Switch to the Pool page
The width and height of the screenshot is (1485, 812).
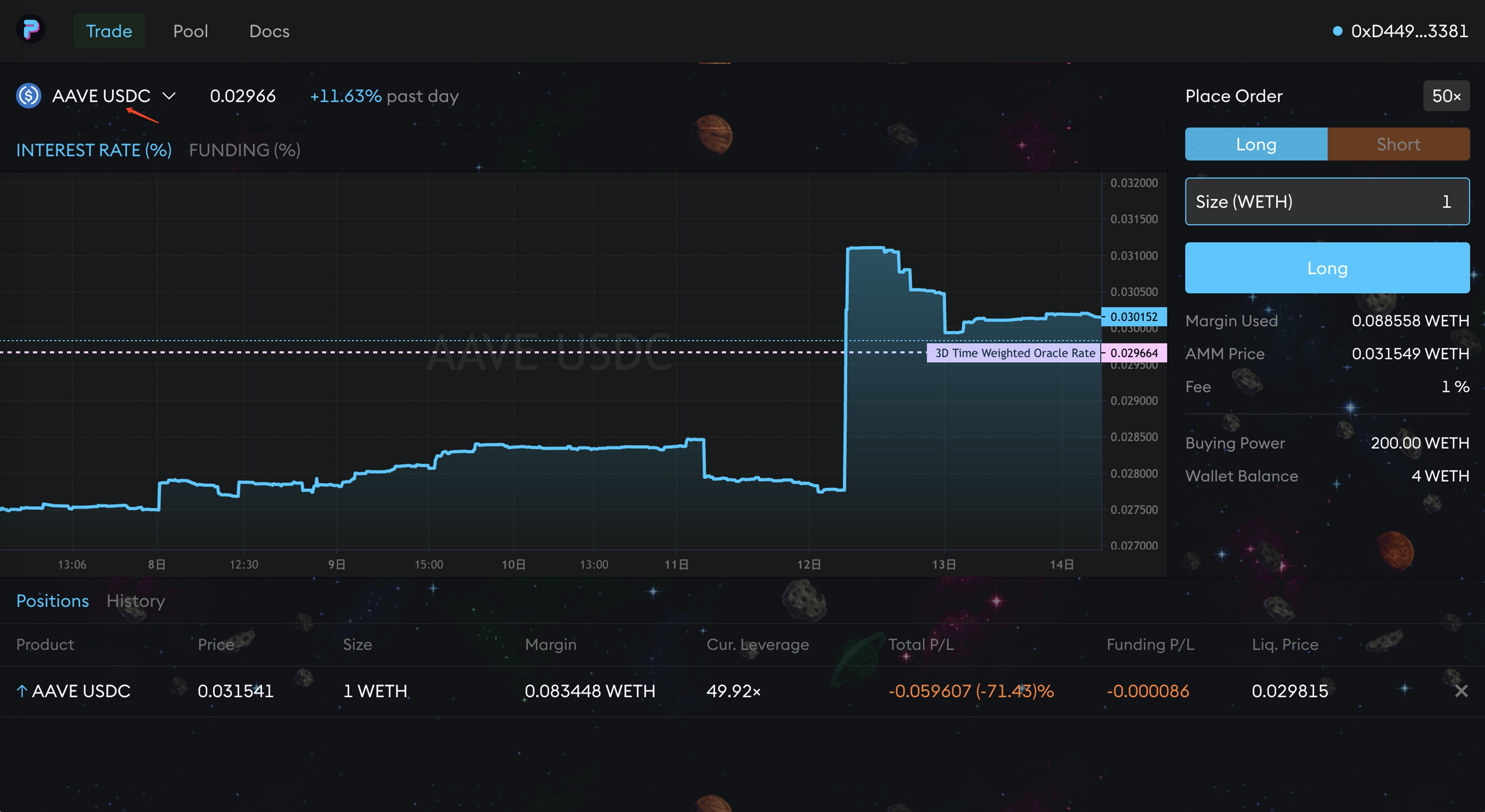[x=190, y=31]
